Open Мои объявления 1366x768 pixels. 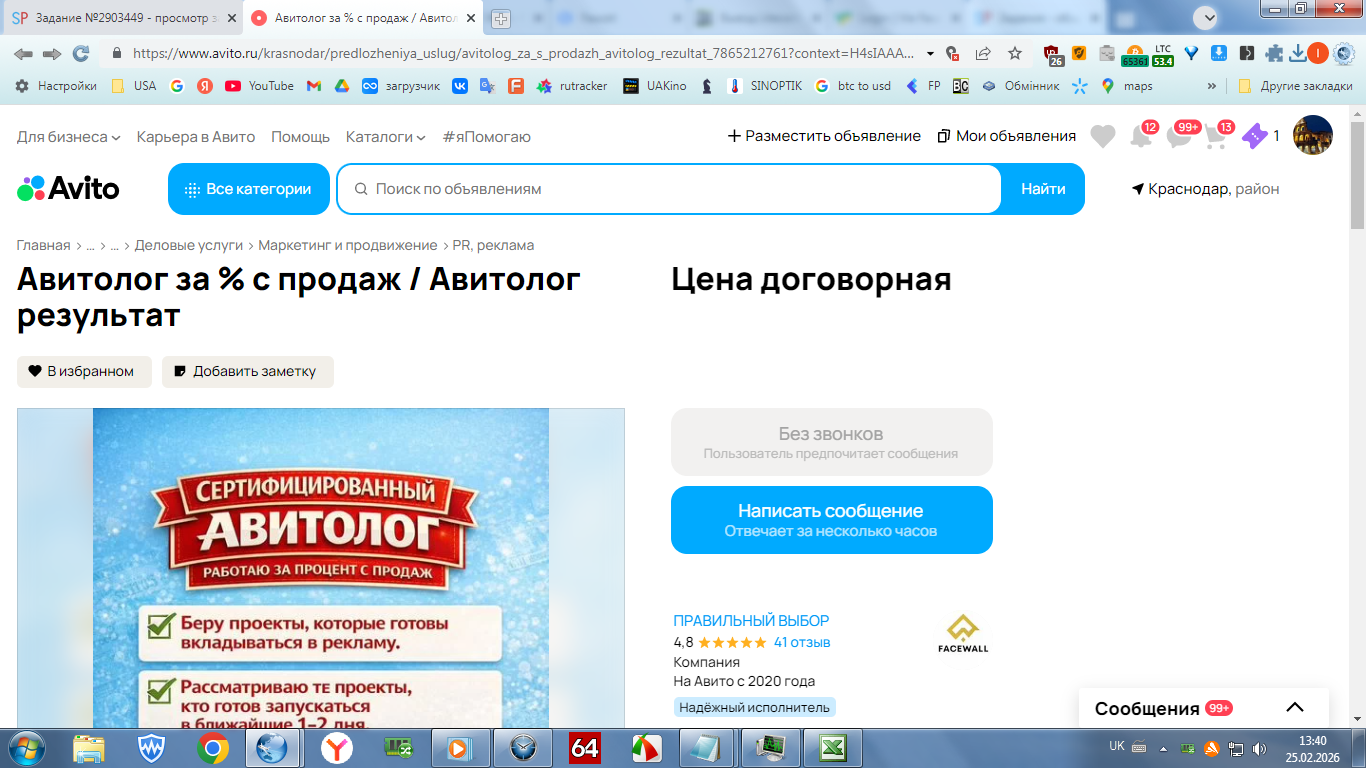(1007, 136)
